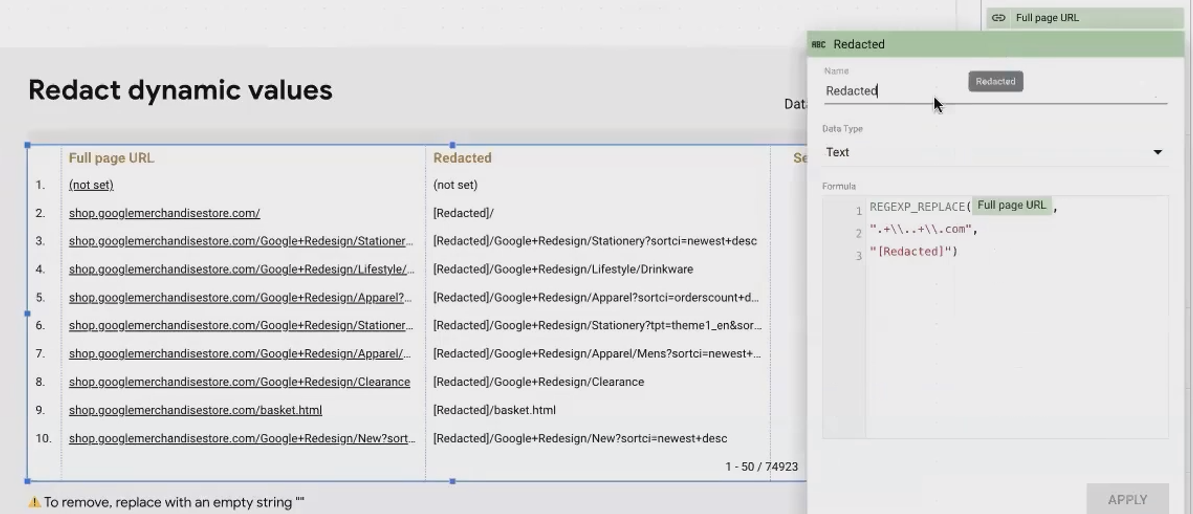Click the Redacted column header in the table
The image size is (1193, 514).
[x=462, y=158]
